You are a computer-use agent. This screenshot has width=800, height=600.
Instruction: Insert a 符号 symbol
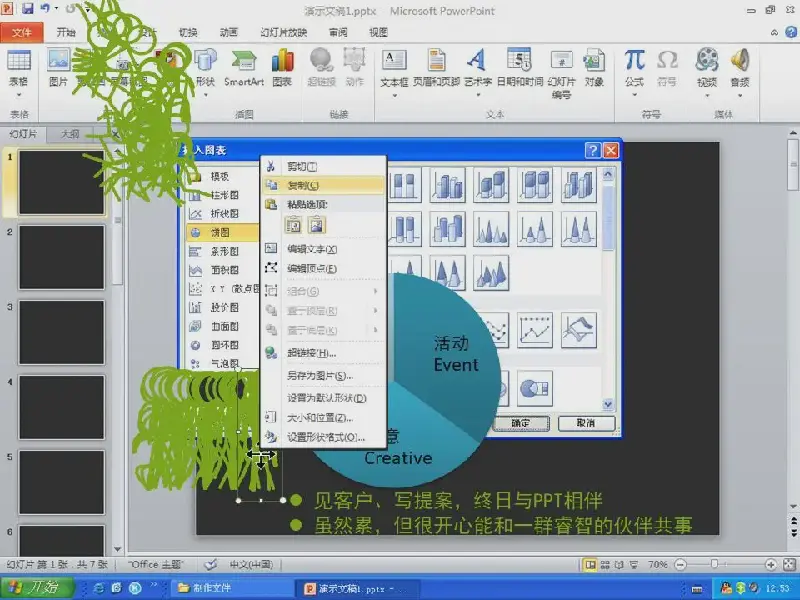667,67
